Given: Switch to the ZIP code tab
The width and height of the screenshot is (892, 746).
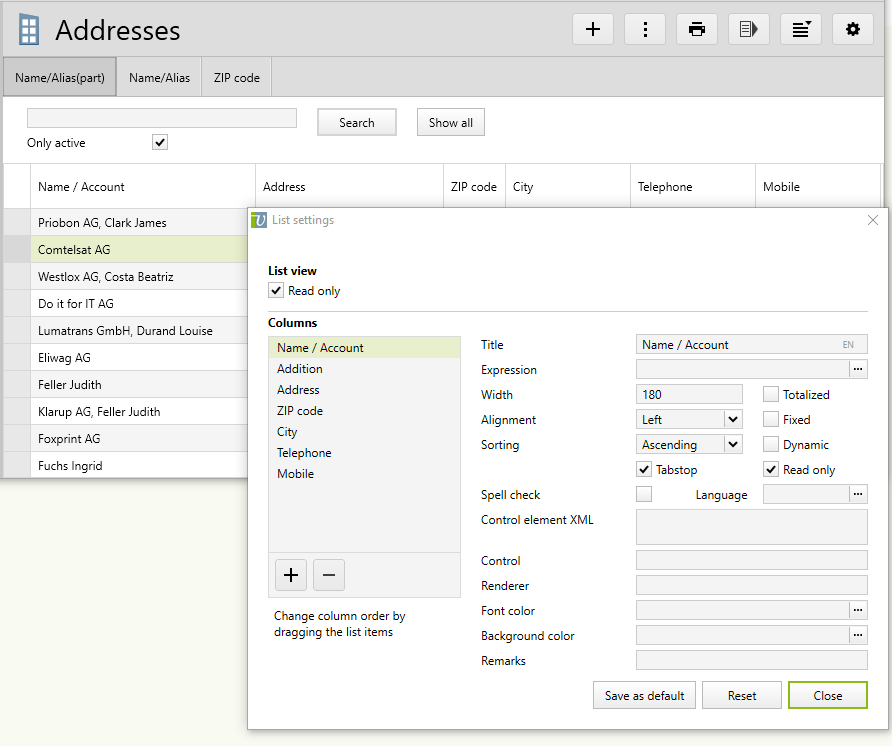Looking at the screenshot, I should [x=237, y=78].
